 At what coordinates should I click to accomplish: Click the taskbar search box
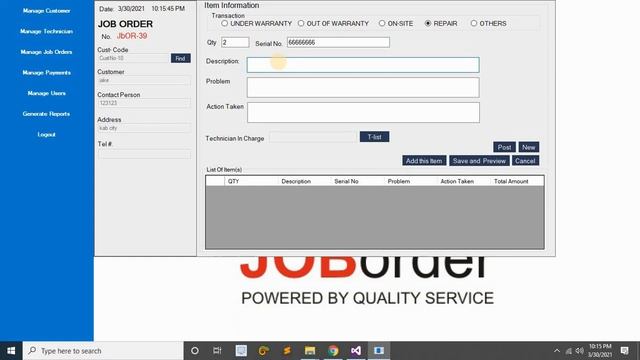[103, 351]
